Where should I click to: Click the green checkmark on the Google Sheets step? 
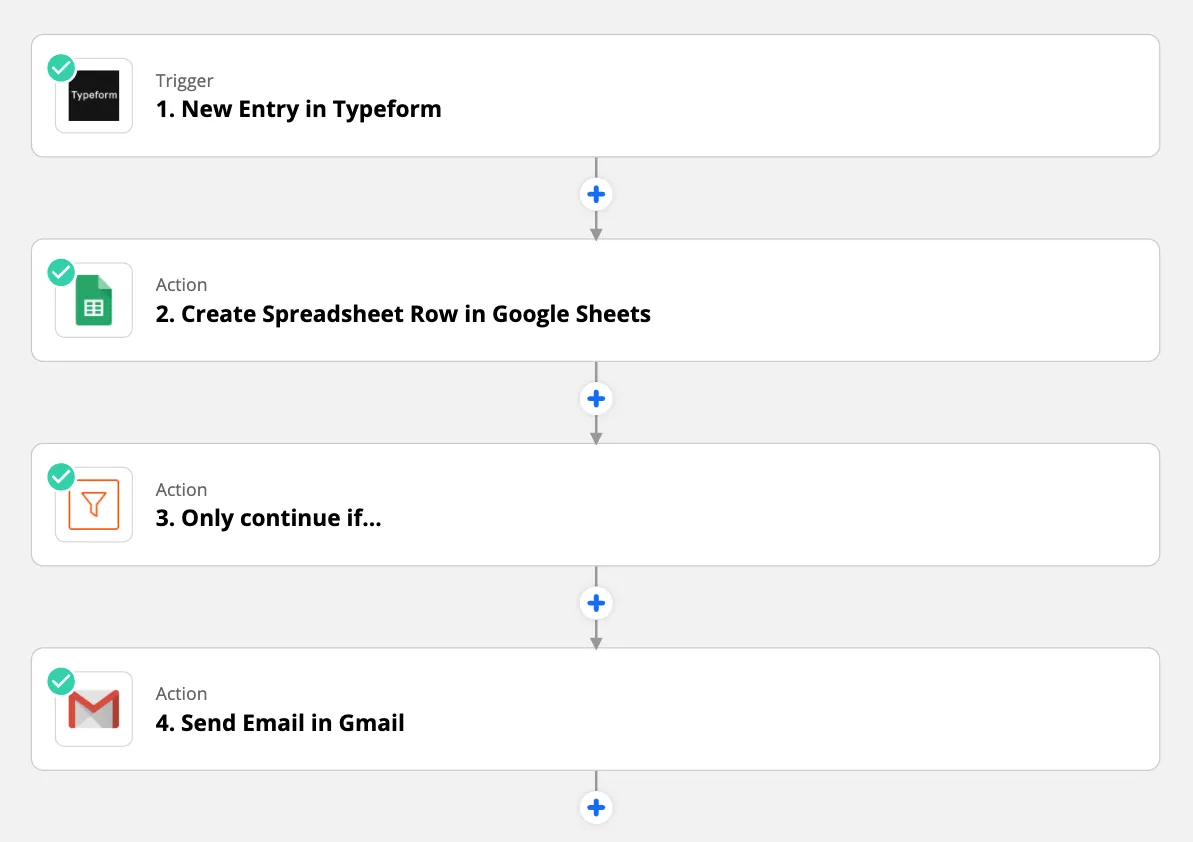61,272
